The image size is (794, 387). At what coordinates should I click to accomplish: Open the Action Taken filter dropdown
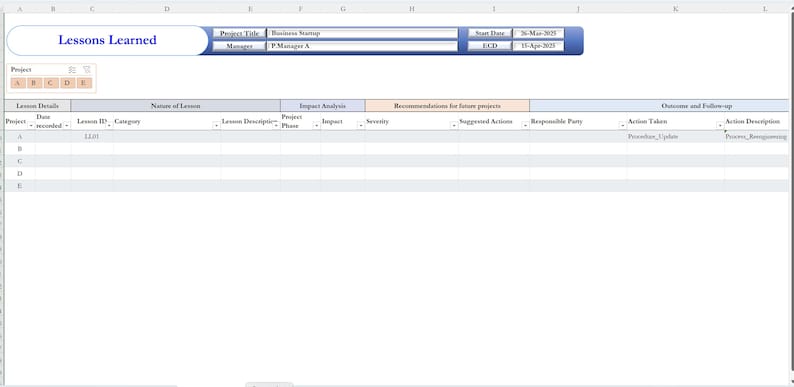720,126
